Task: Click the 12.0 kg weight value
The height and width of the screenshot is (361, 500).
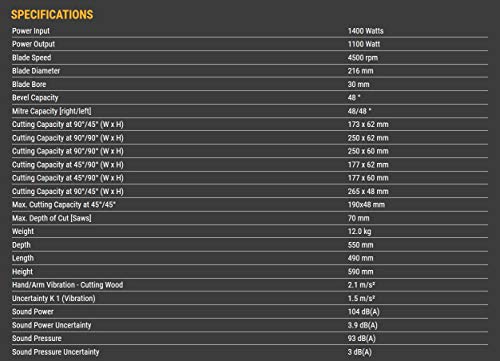Action: tap(359, 231)
